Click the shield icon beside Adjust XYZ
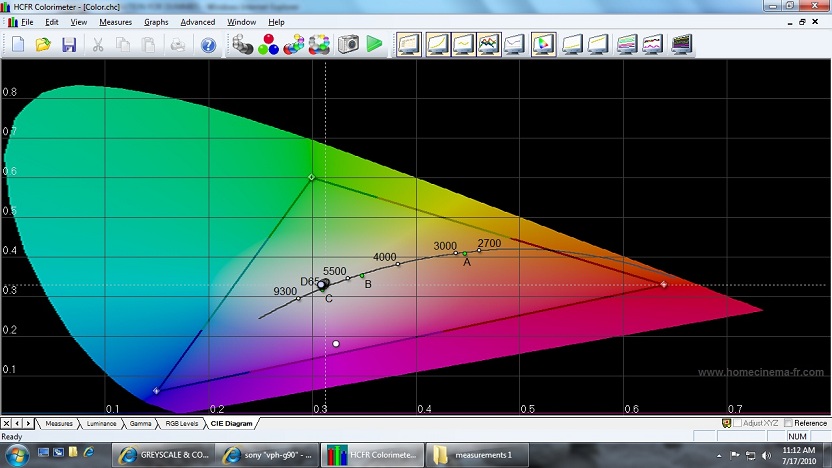 click(726, 423)
